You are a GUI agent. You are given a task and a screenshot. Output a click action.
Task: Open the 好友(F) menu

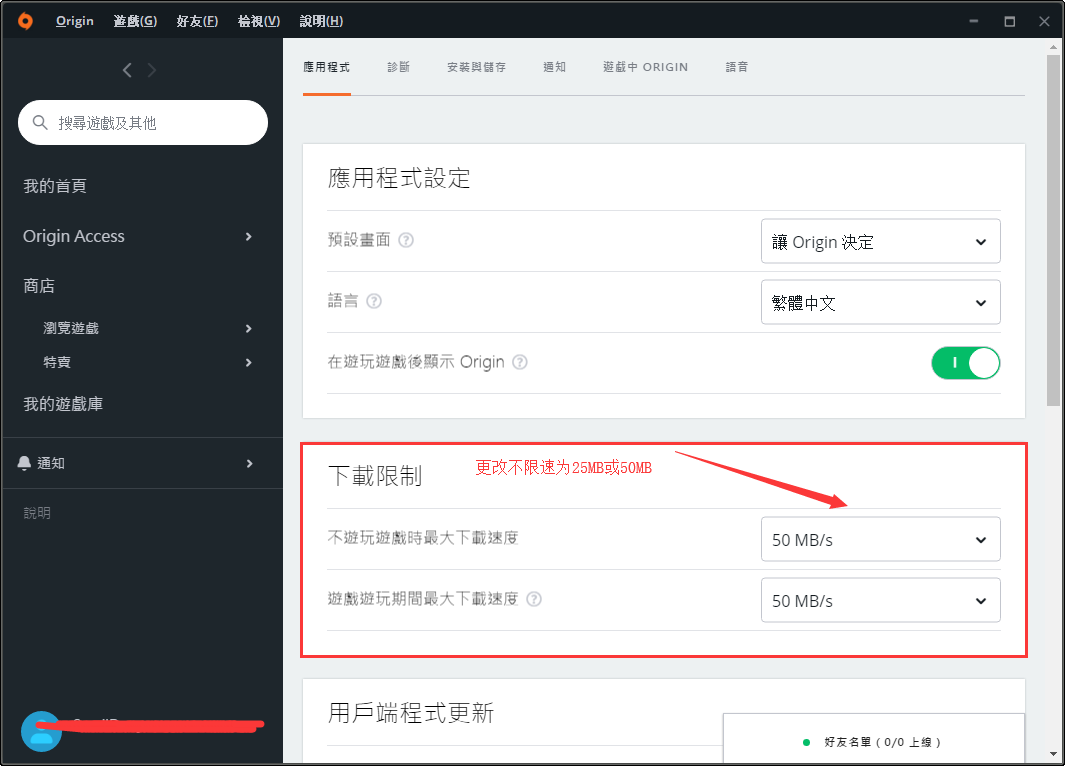click(x=197, y=21)
